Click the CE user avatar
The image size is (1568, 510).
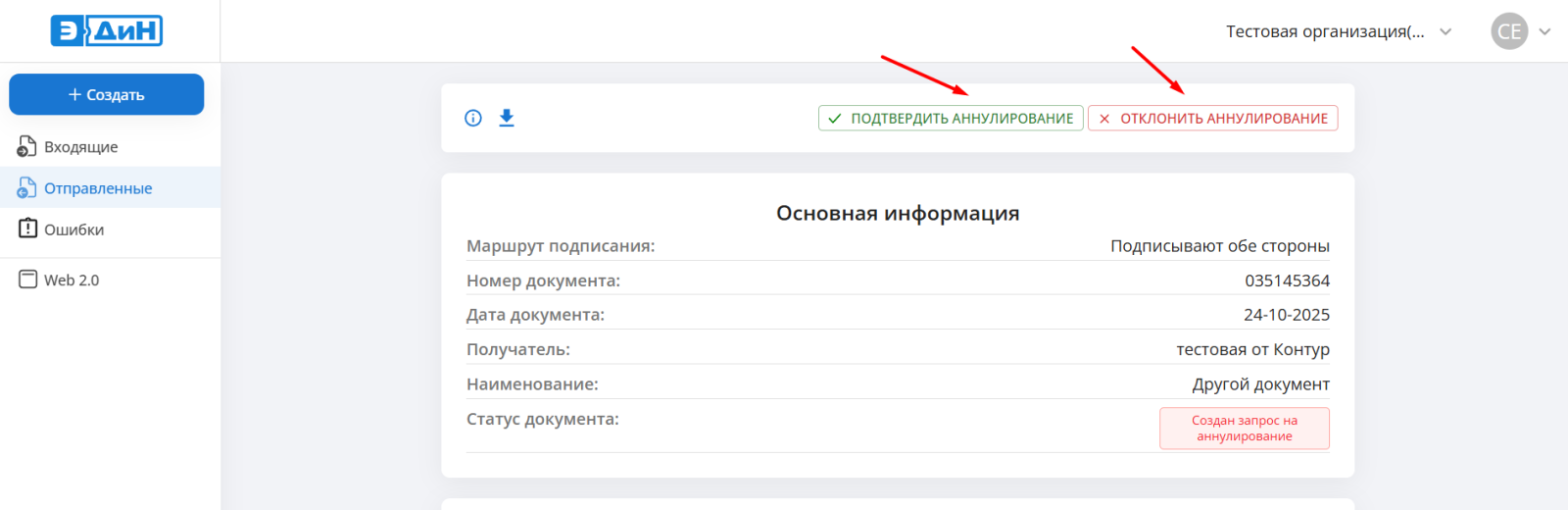[1509, 31]
